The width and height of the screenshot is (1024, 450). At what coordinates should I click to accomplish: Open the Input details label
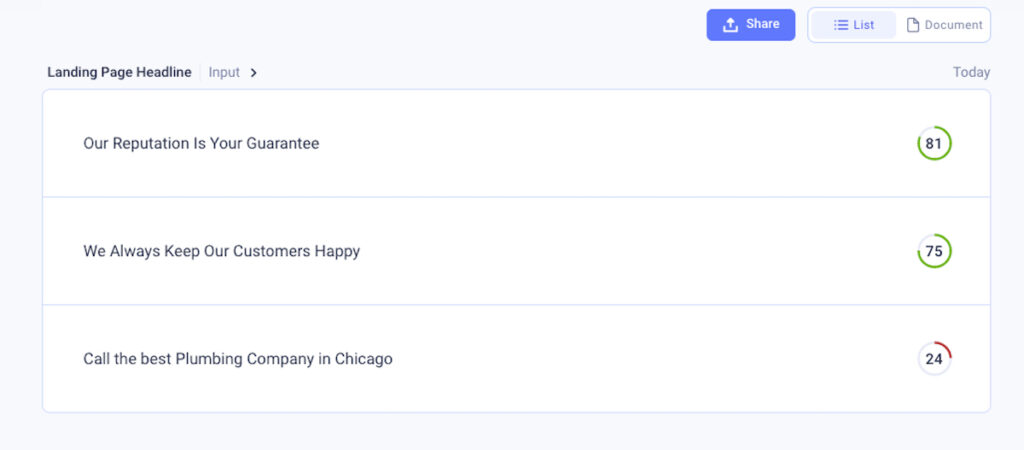tap(224, 72)
